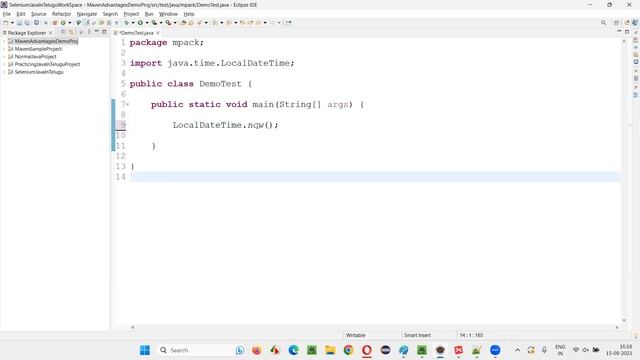The height and width of the screenshot is (360, 640).
Task: Click the magnifier Quick Access search icon
Action: 603,23
